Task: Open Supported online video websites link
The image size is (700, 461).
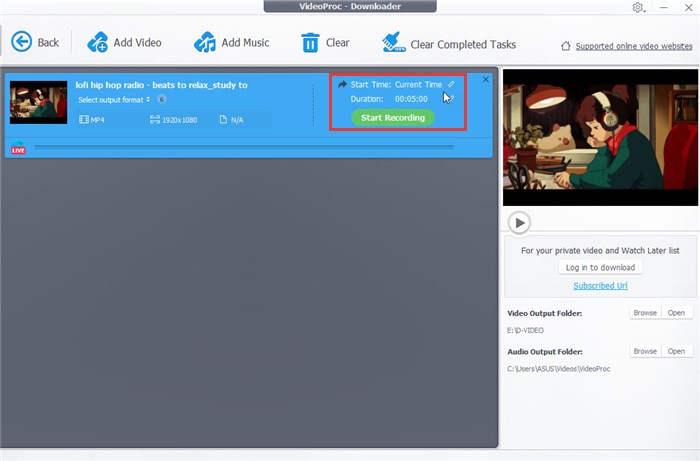Action: point(634,46)
